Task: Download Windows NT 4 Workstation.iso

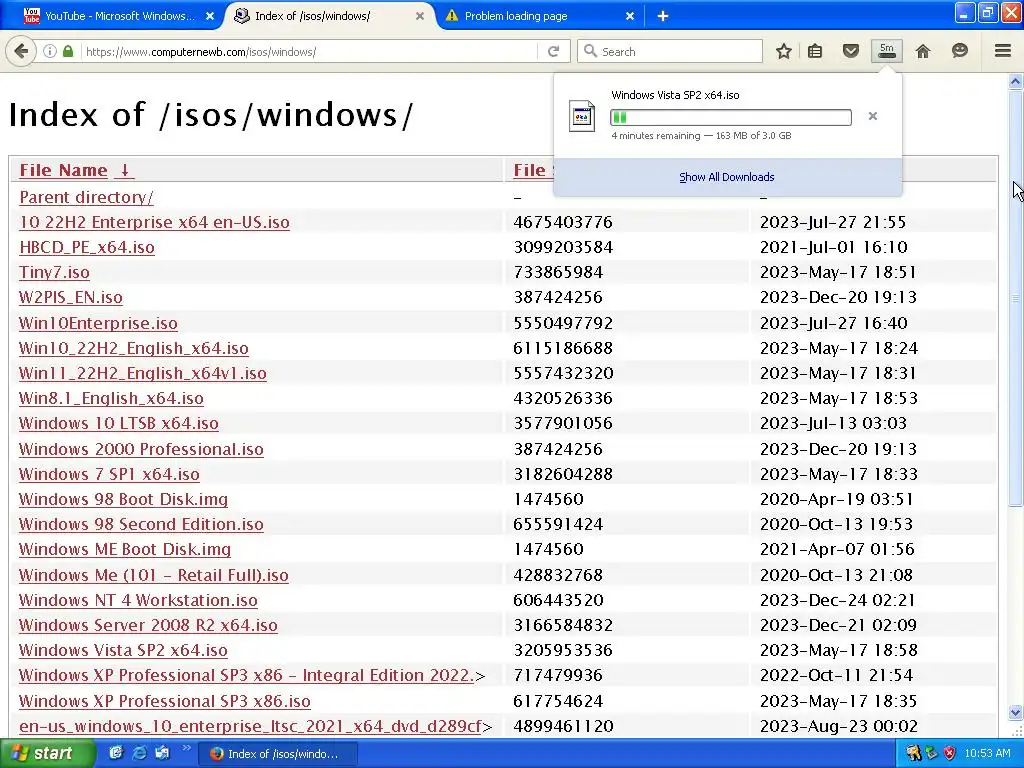Action: coord(138,600)
